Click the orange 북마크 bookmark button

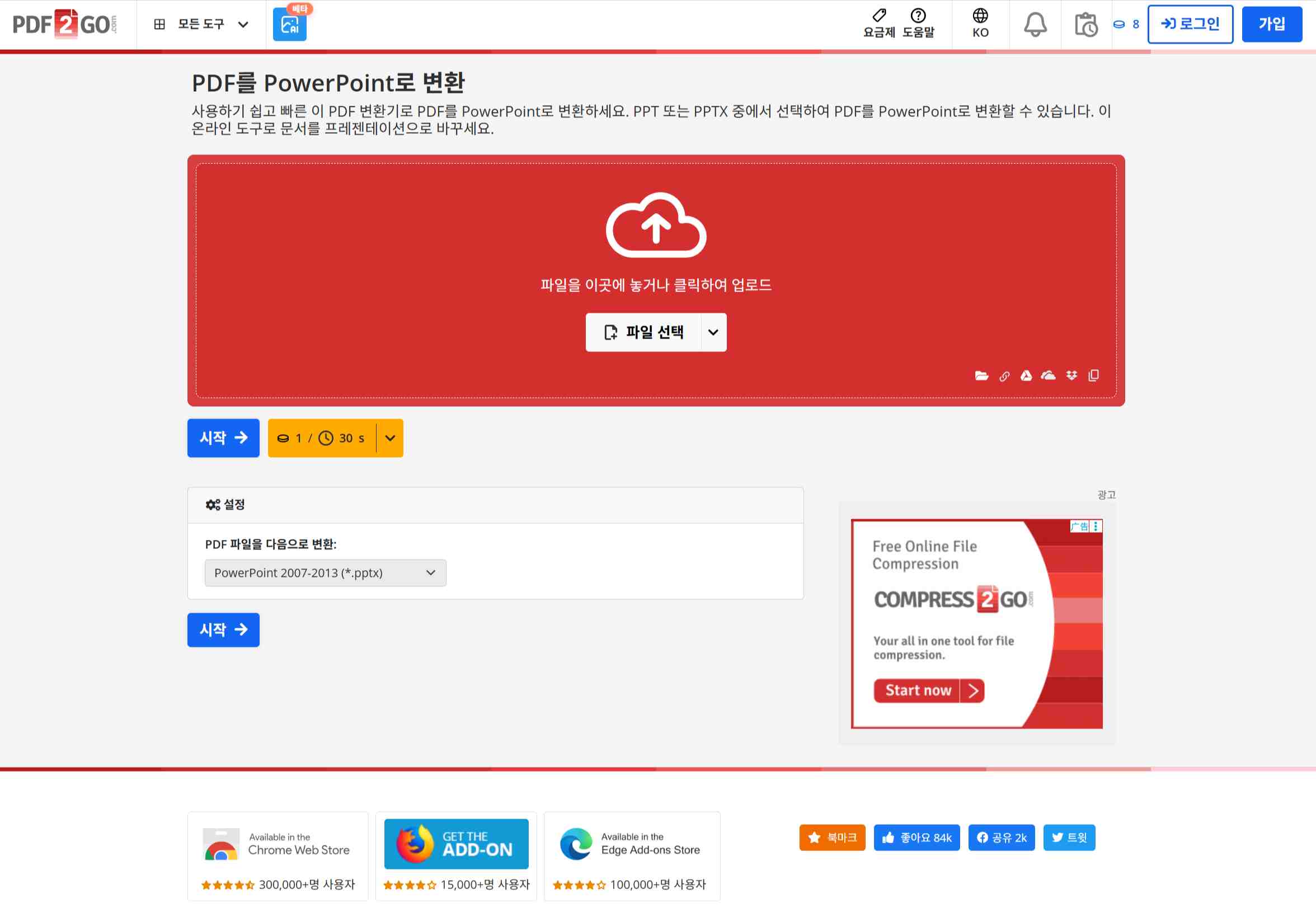tap(833, 838)
